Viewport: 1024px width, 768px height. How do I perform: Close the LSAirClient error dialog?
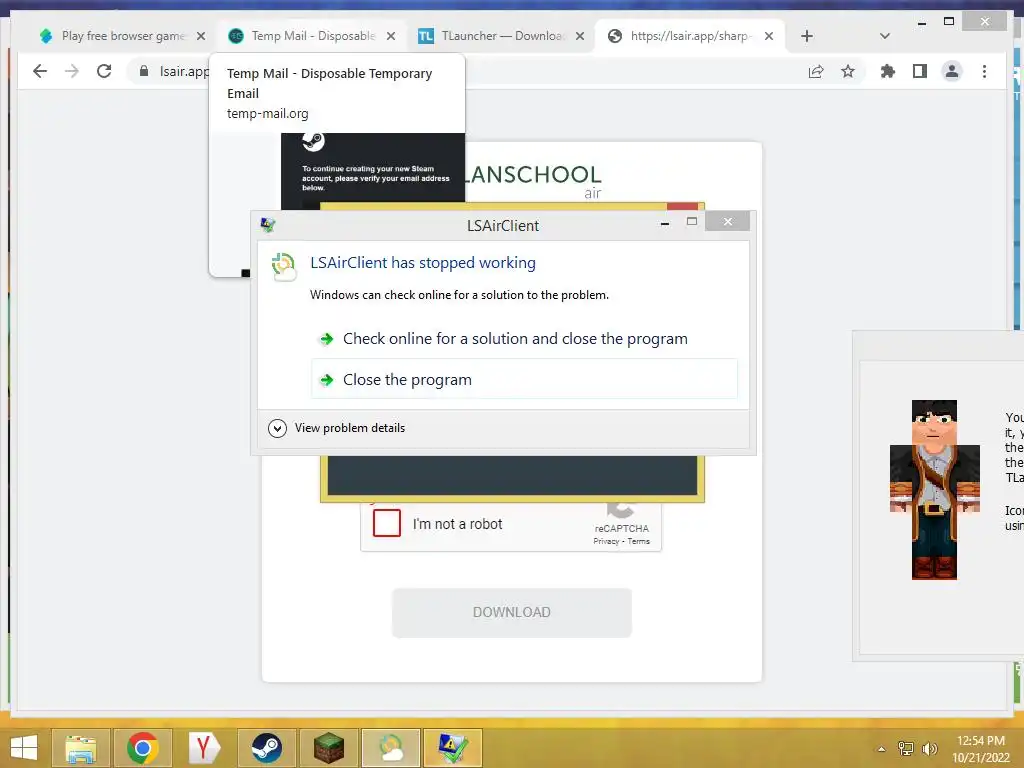(728, 221)
